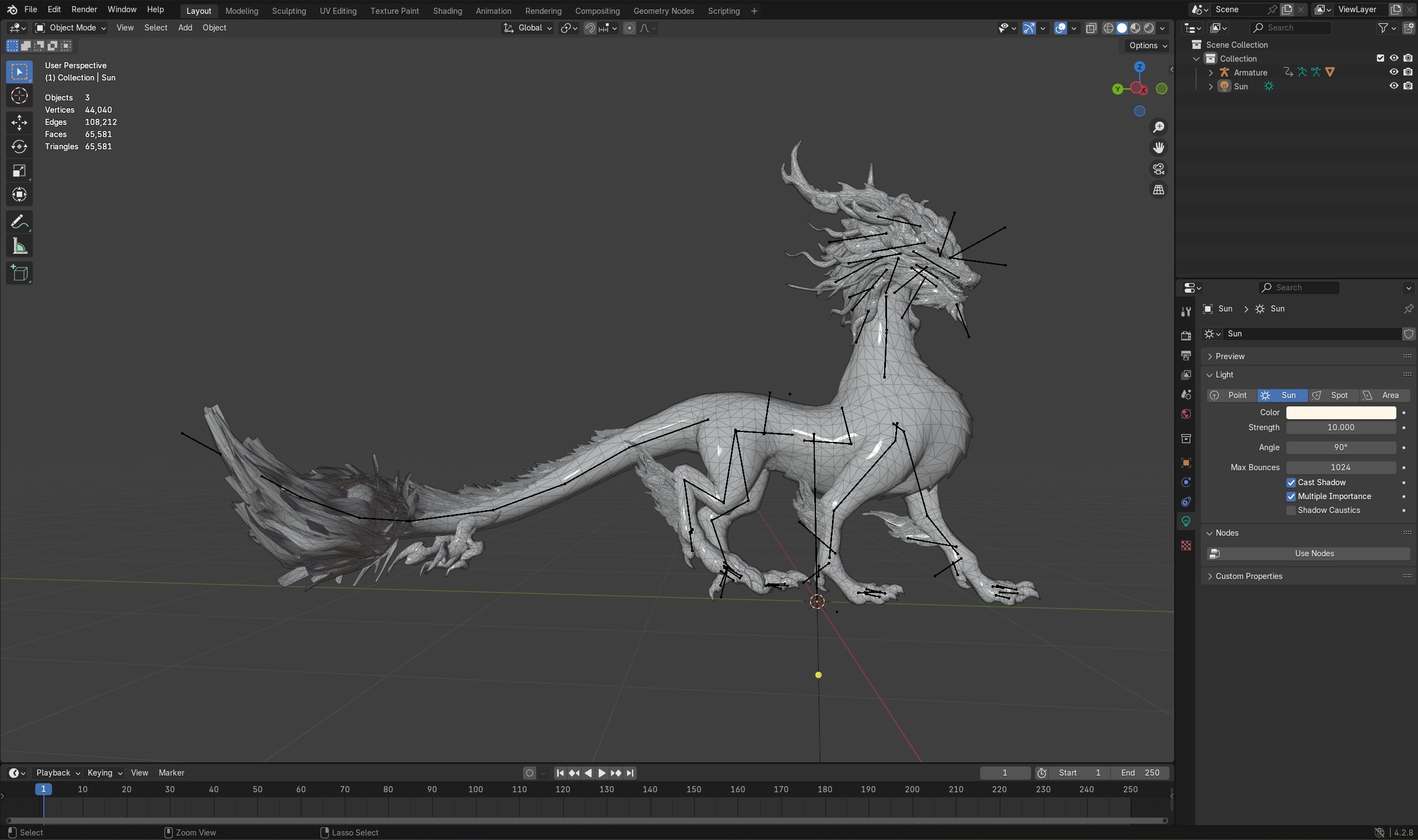The width and height of the screenshot is (1418, 840).
Task: Switch to the Sculpting workspace tab
Action: coord(288,11)
